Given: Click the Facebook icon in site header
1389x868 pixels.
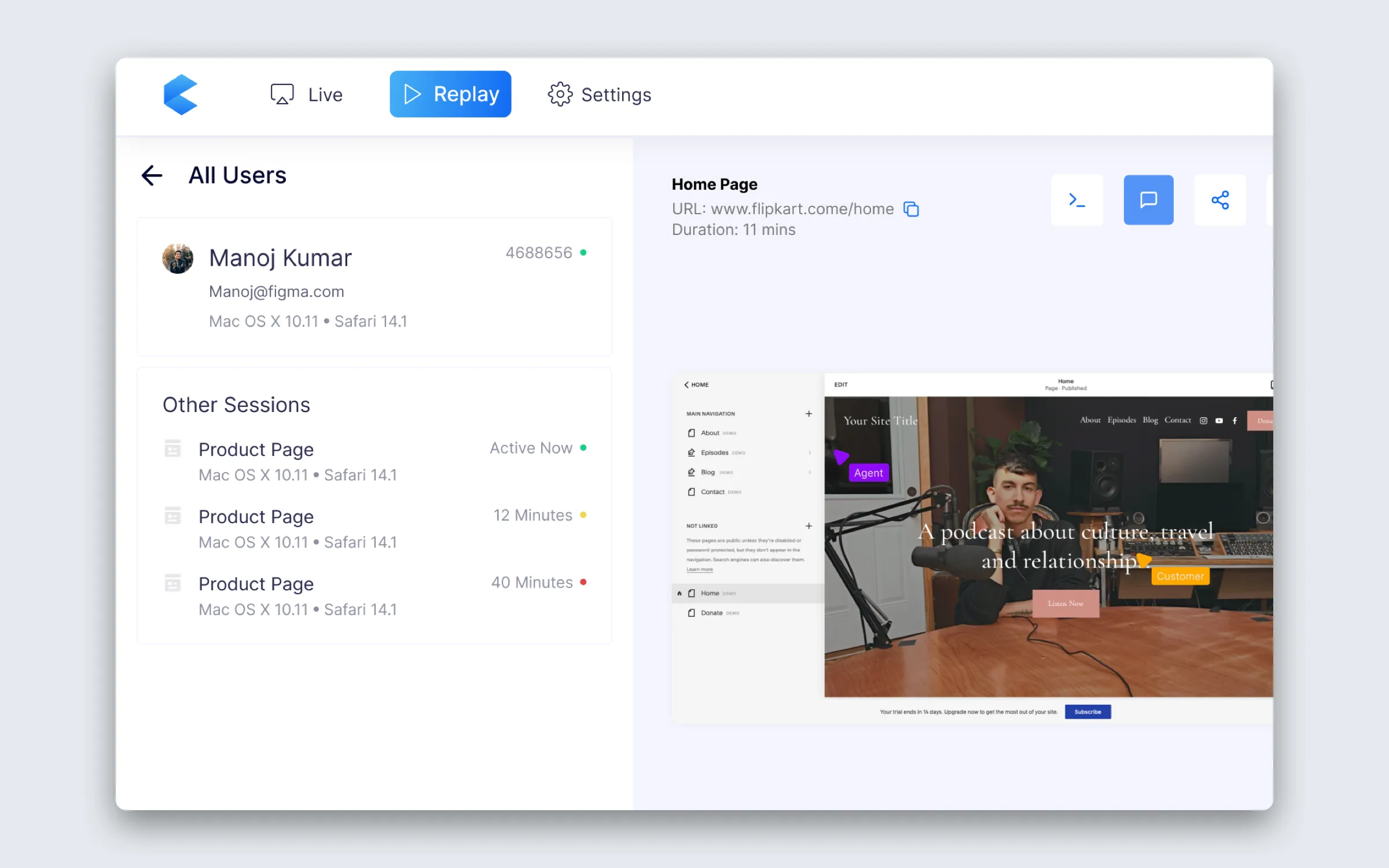Looking at the screenshot, I should tap(1234, 421).
